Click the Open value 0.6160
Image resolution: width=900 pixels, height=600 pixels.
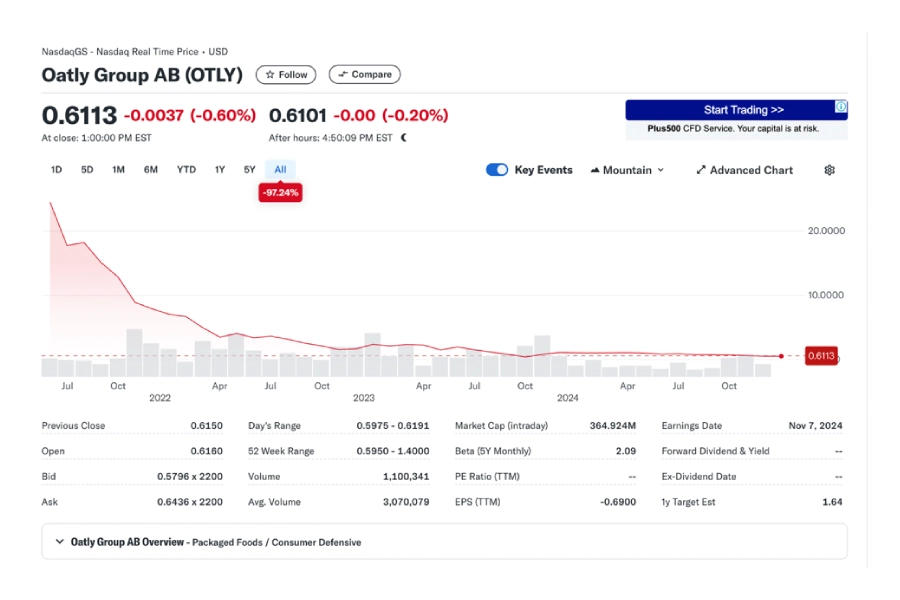[x=206, y=451]
